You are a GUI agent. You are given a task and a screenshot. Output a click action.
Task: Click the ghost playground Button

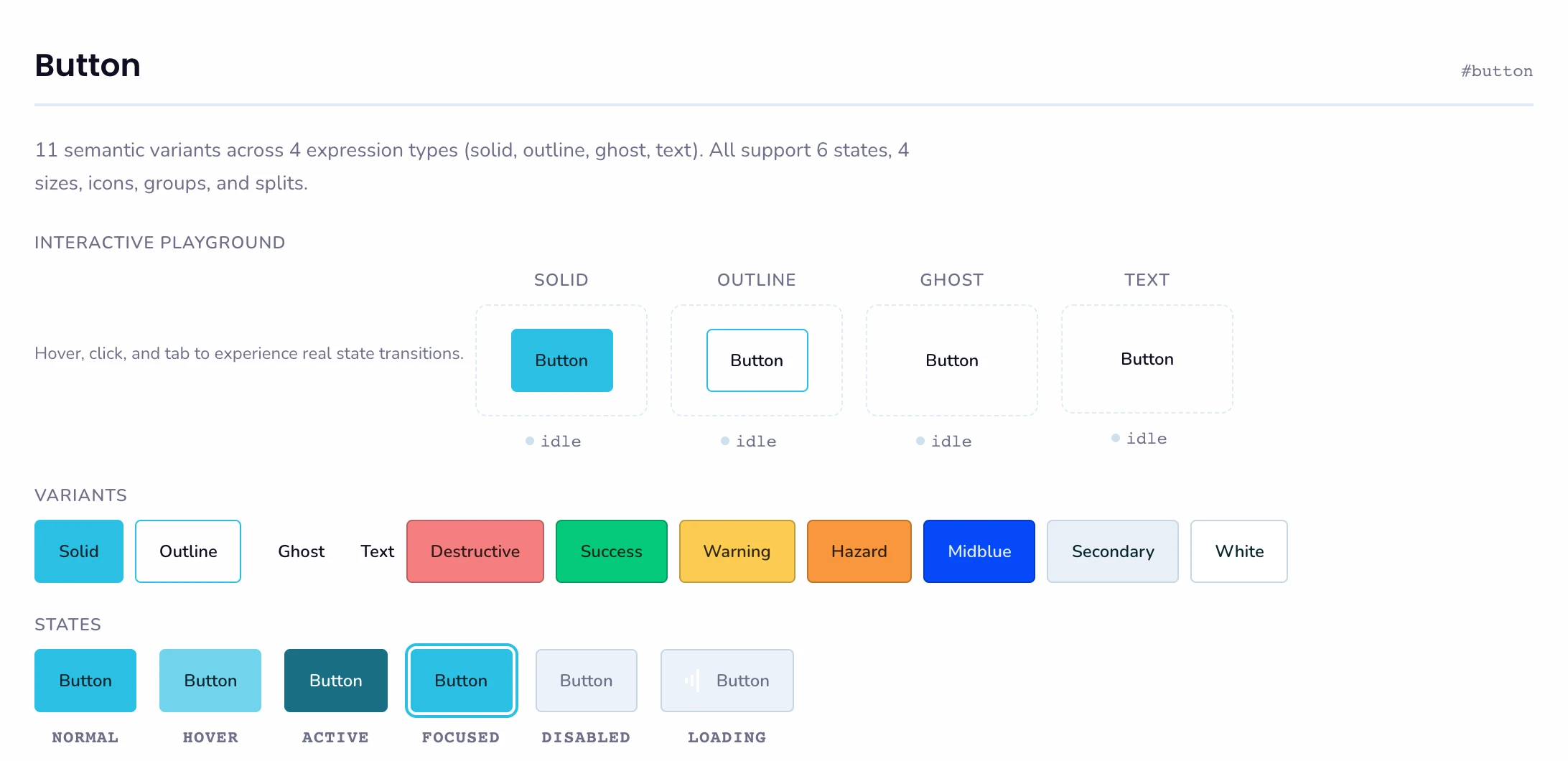(x=952, y=360)
